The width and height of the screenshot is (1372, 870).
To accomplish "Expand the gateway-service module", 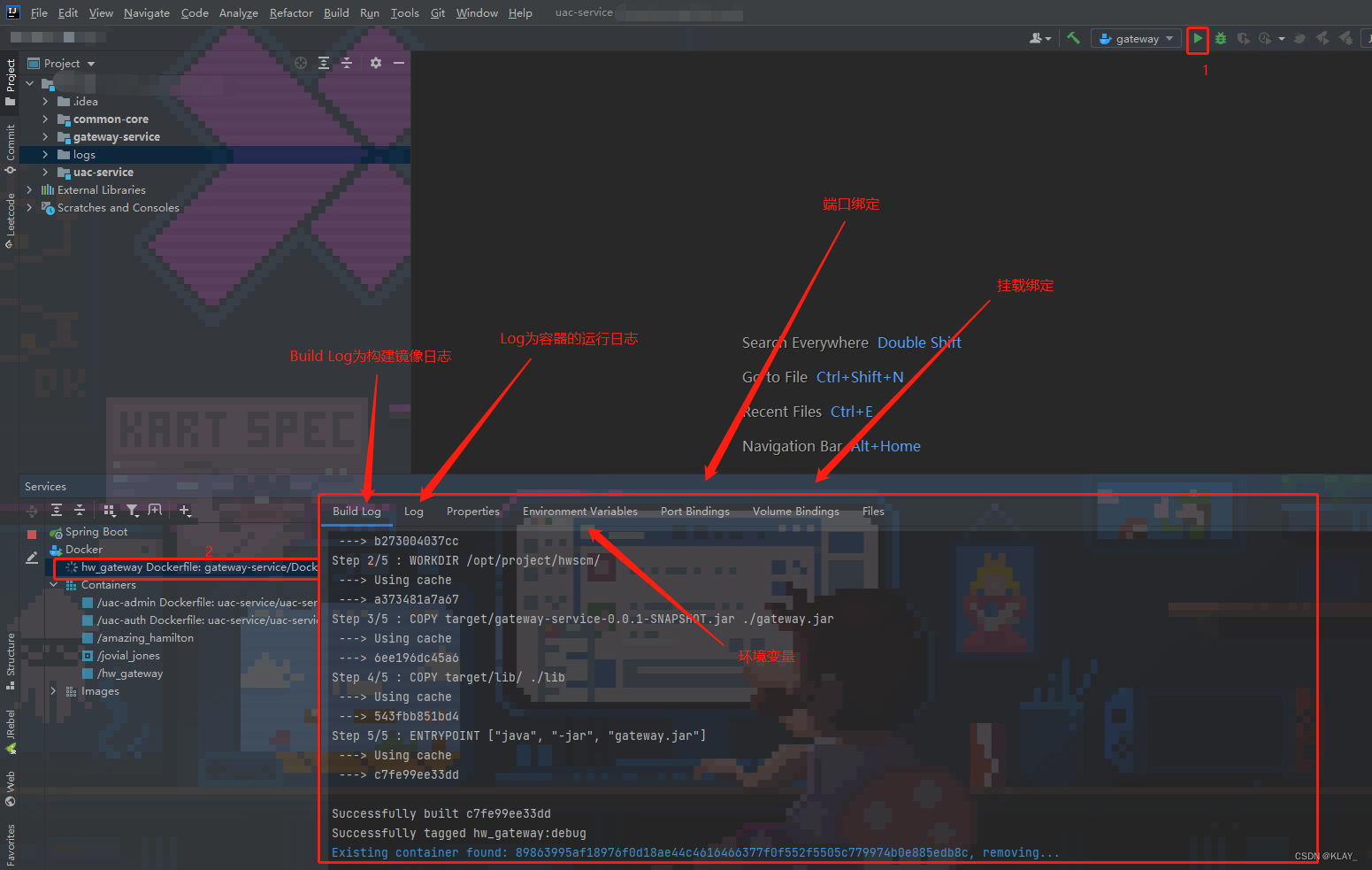I will (45, 136).
